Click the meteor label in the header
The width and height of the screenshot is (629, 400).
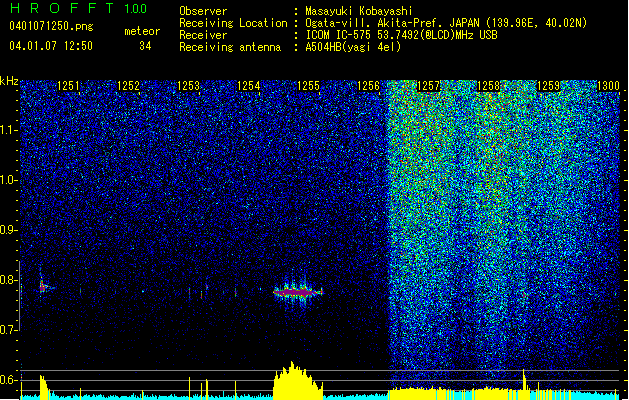tap(142, 31)
